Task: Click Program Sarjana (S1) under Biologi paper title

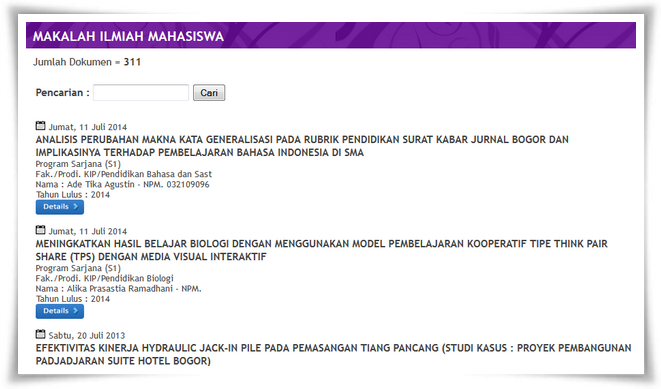Action: [x=78, y=268]
